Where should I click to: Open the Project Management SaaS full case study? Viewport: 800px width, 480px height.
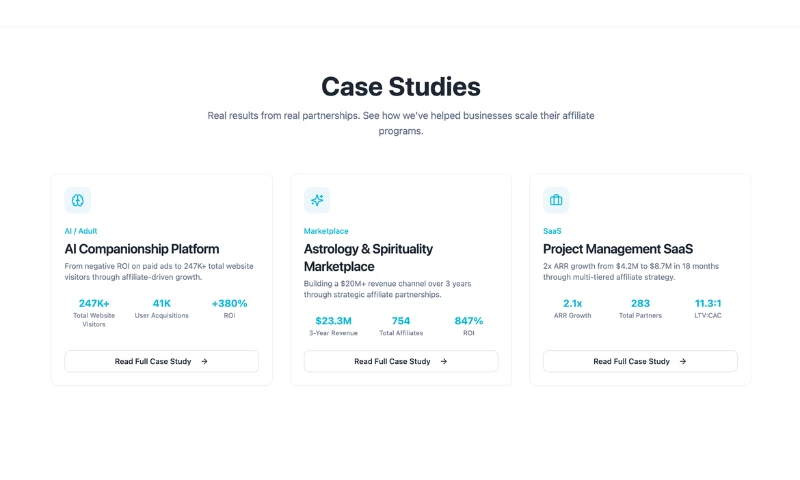[640, 361]
